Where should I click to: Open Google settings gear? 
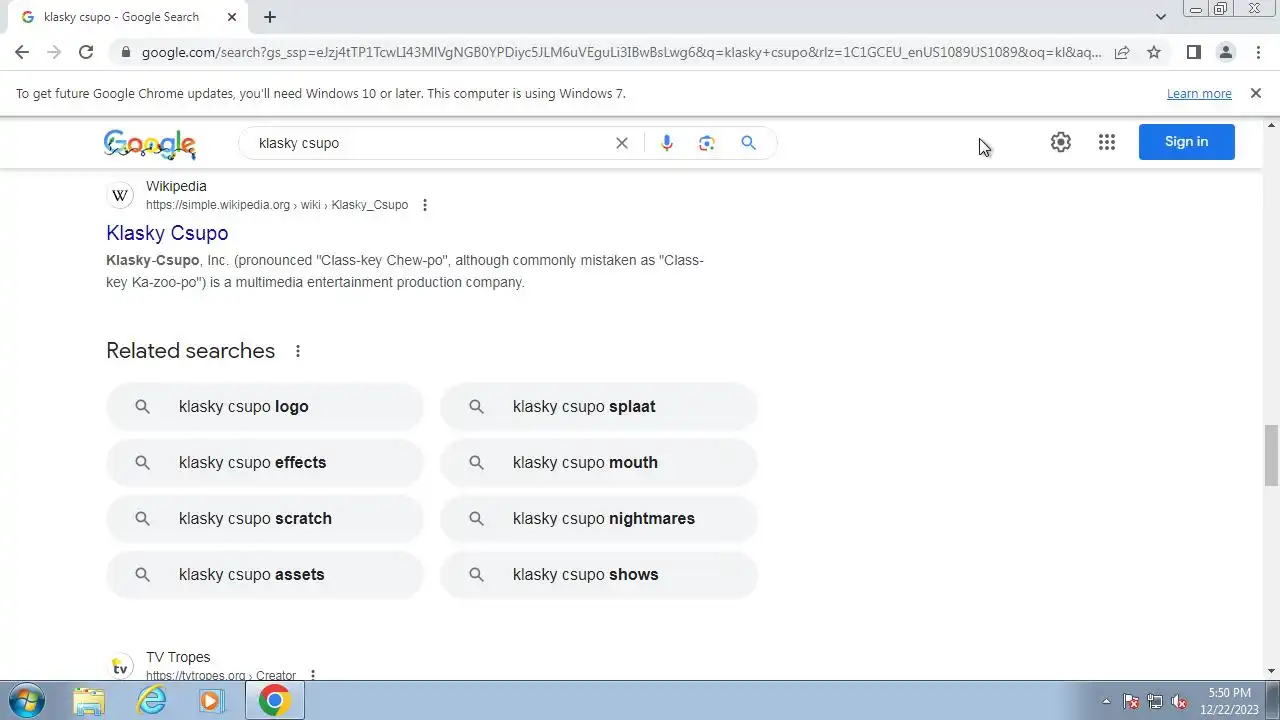(x=1061, y=142)
